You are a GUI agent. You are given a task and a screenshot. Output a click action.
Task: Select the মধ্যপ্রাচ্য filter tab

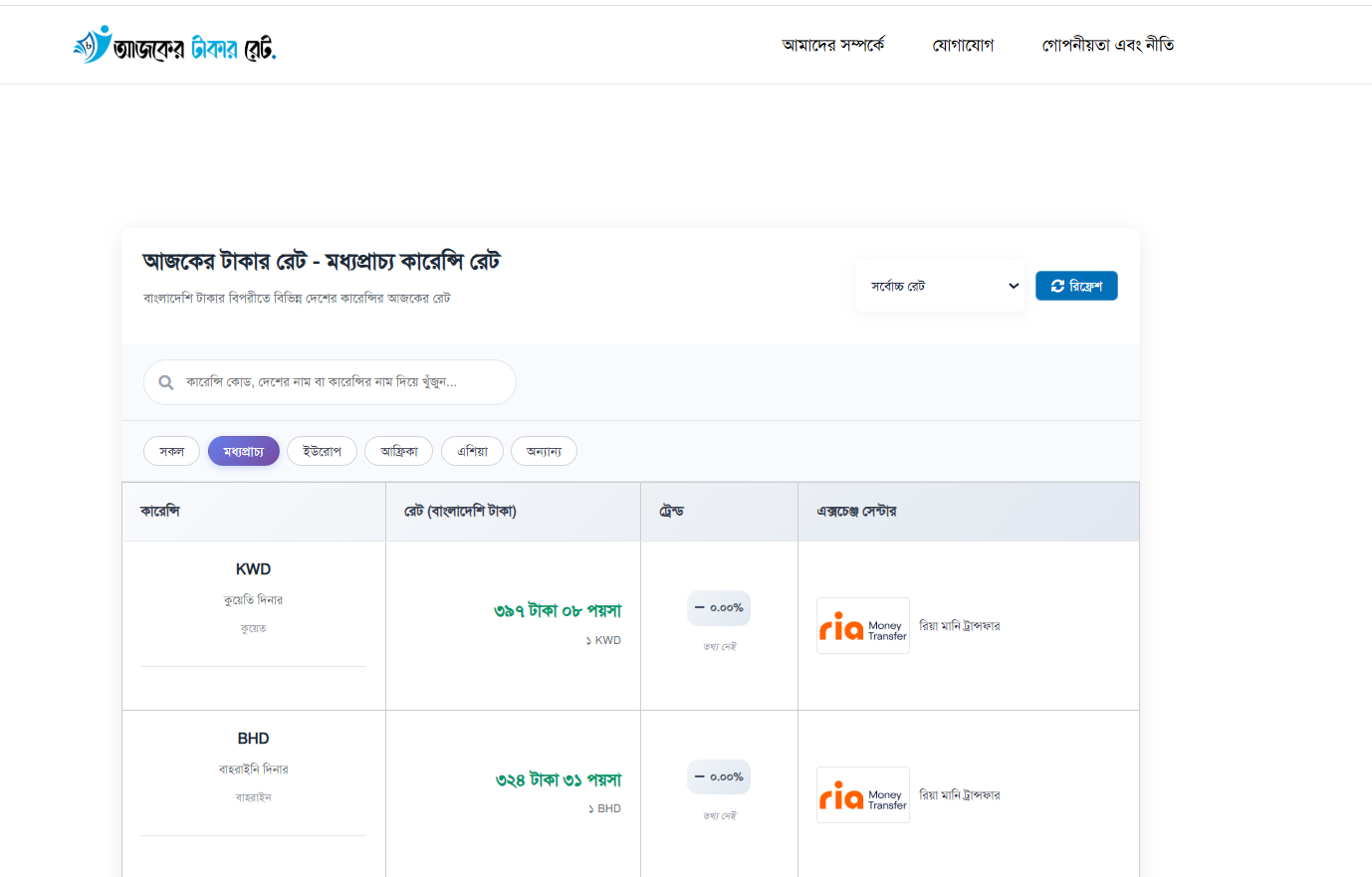click(244, 451)
